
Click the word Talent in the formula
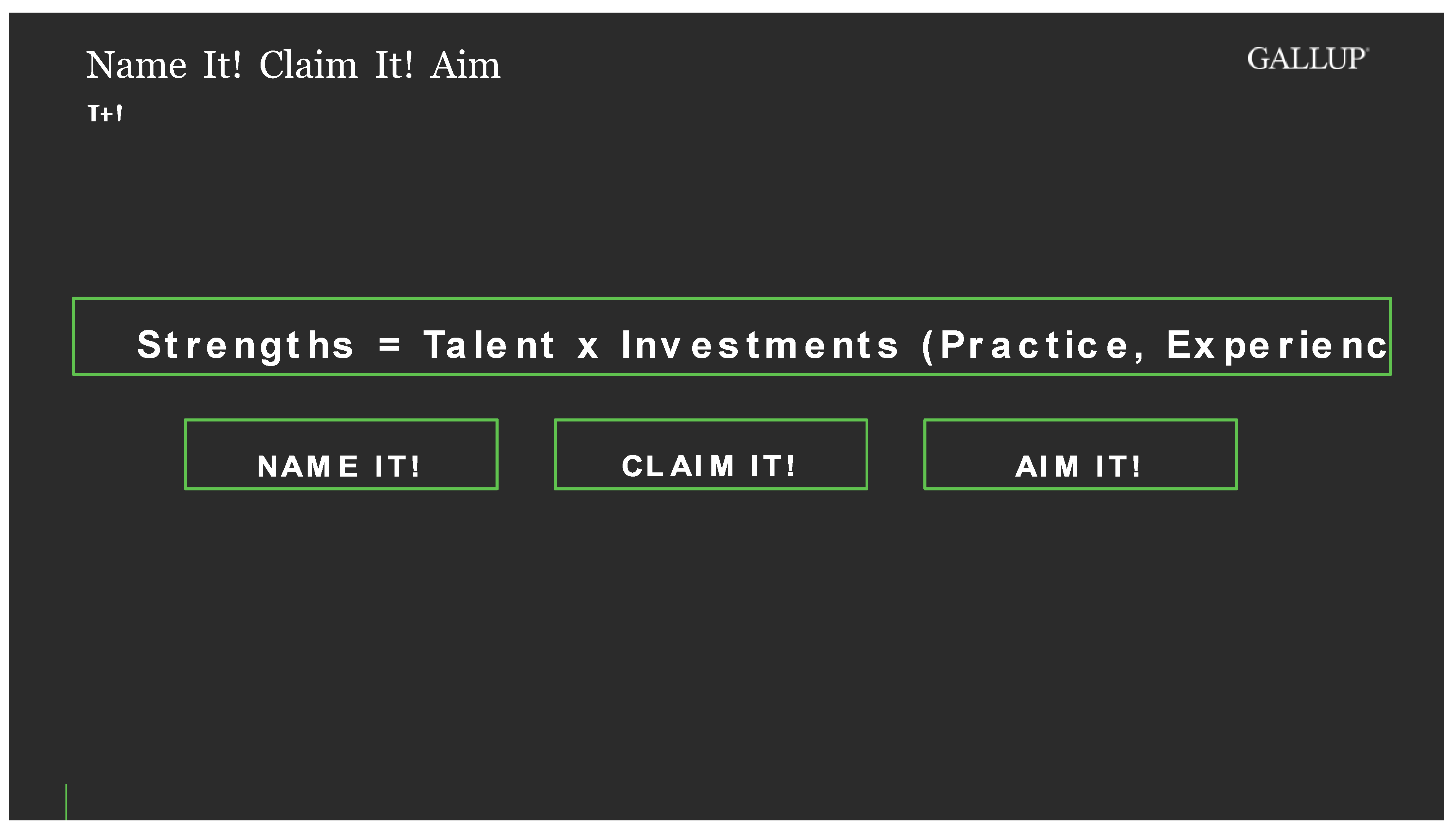[489, 346]
